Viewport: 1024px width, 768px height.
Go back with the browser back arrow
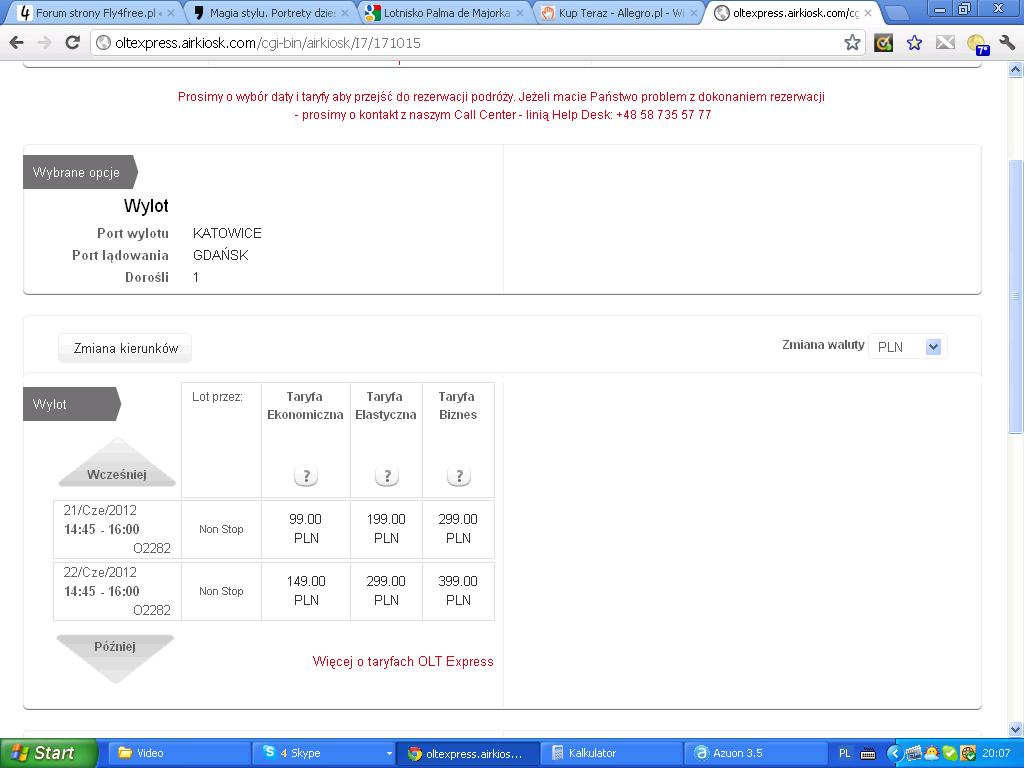[x=16, y=43]
